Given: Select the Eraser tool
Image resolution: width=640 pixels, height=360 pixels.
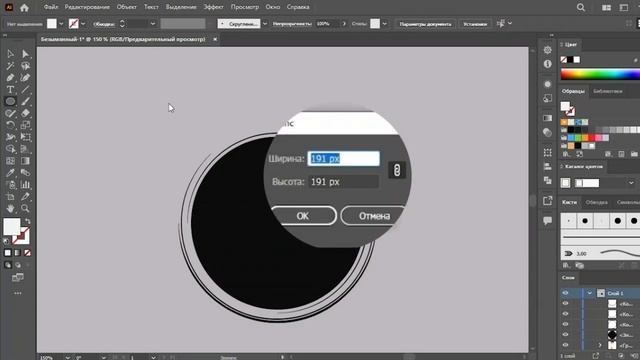Looking at the screenshot, I should point(25,113).
